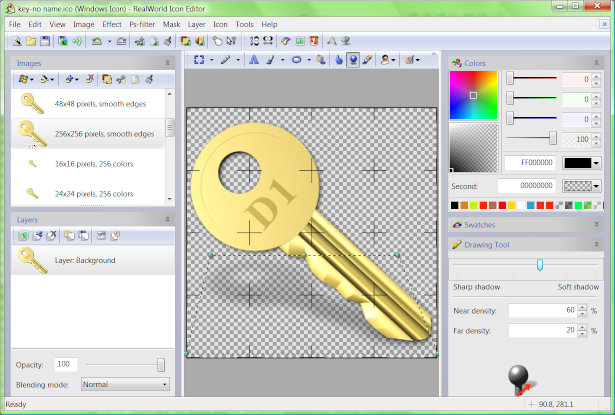The image size is (615, 415).
Task: Save the icon with the floppy disk button
Action: (45, 41)
